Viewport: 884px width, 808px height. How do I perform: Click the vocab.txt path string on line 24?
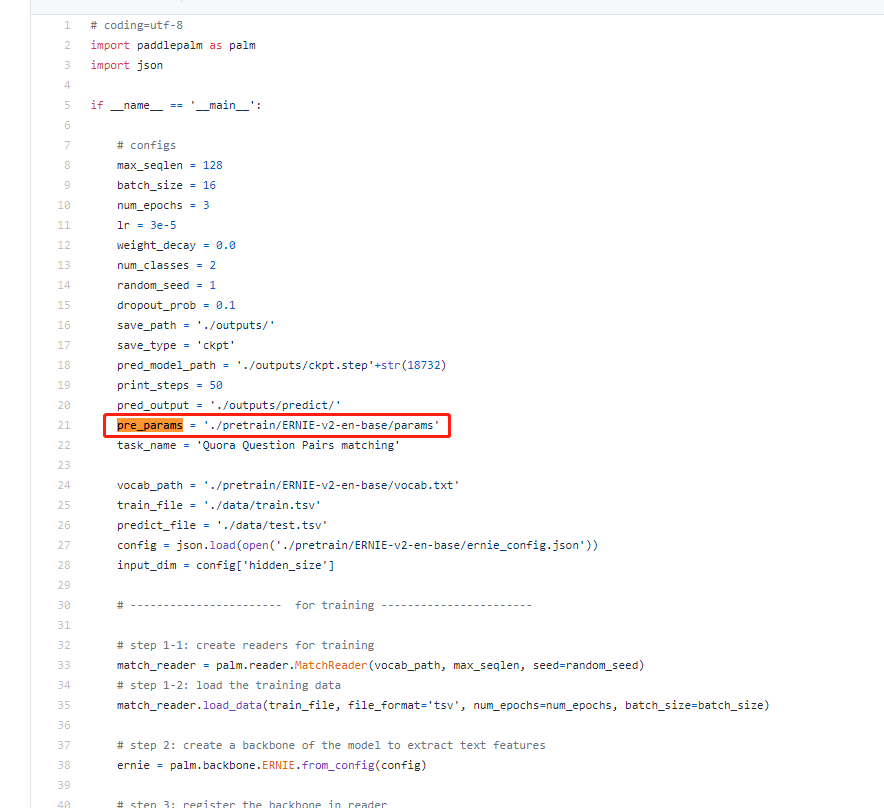coord(332,485)
